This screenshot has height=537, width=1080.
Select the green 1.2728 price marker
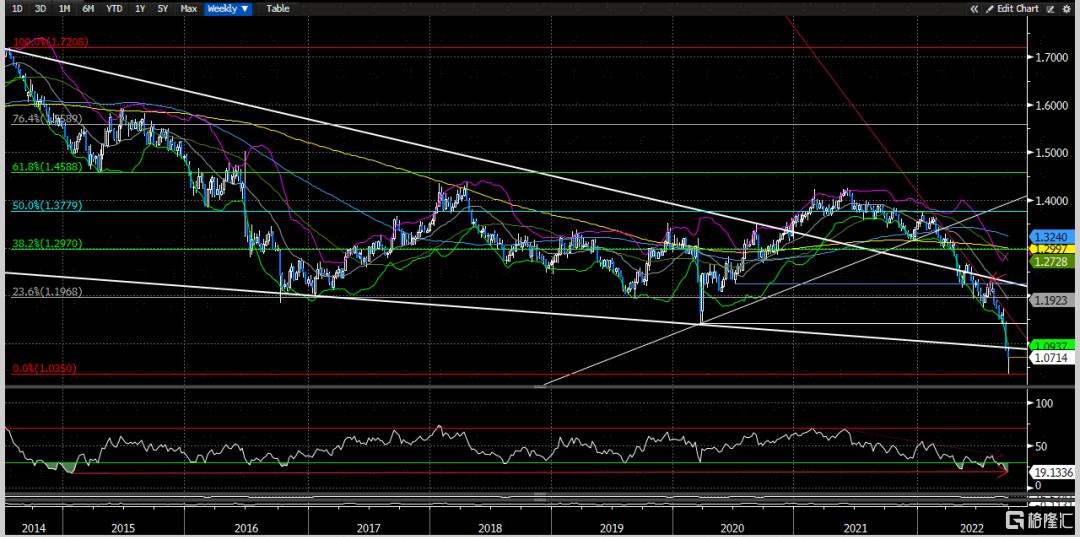point(1051,261)
